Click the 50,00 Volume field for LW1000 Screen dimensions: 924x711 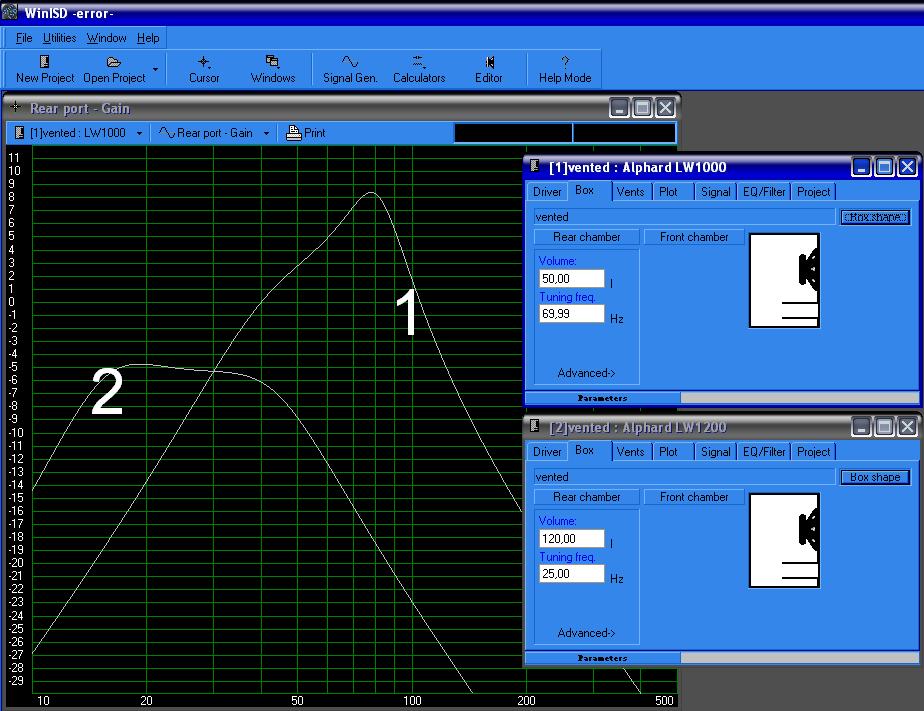572,278
